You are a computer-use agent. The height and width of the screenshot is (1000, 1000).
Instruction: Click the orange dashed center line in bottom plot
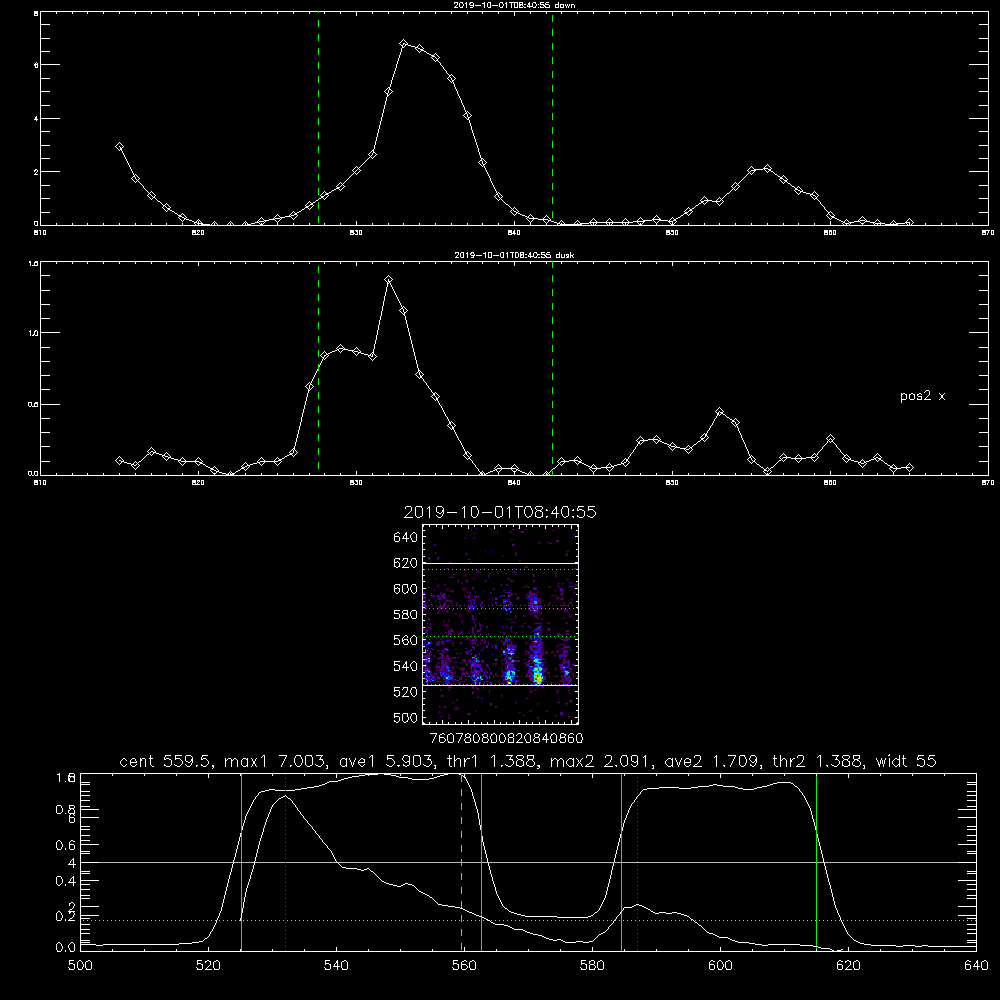pos(461,862)
